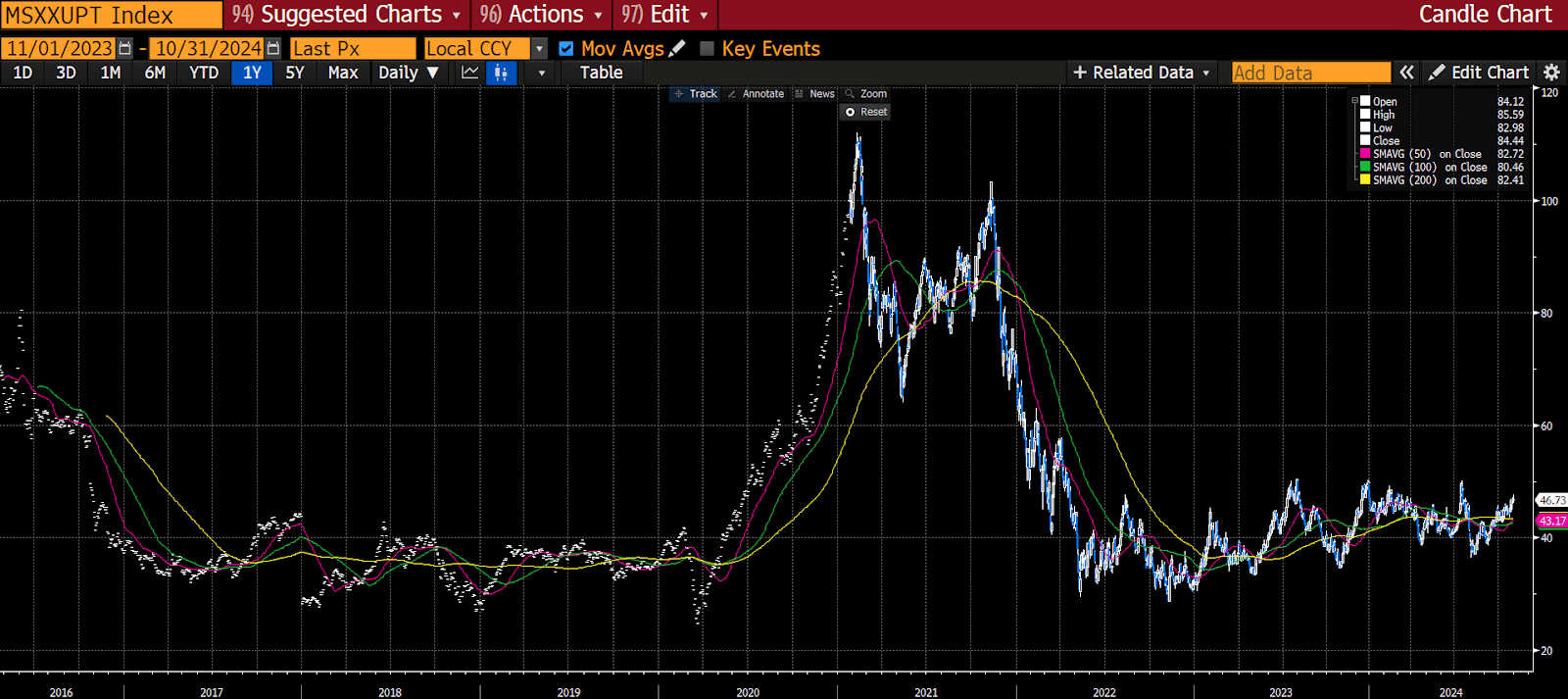This screenshot has width=1568, height=699.
Task: Open the Table view
Action: click(x=601, y=73)
